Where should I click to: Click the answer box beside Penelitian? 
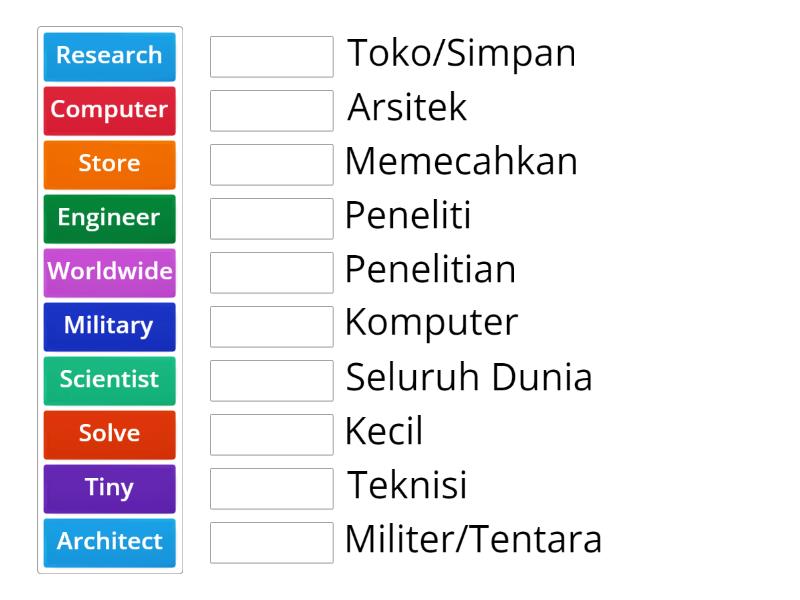[x=271, y=273]
